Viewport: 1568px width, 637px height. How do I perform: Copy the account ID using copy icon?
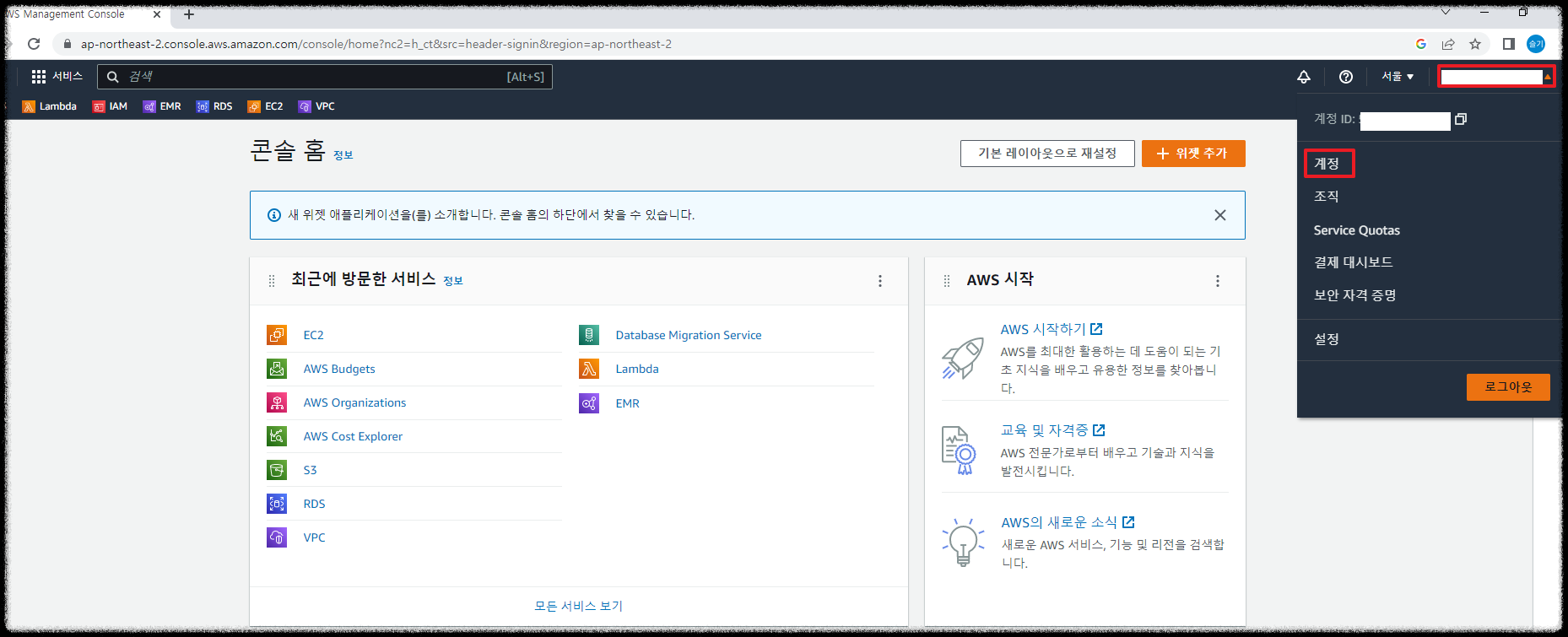[x=1461, y=119]
